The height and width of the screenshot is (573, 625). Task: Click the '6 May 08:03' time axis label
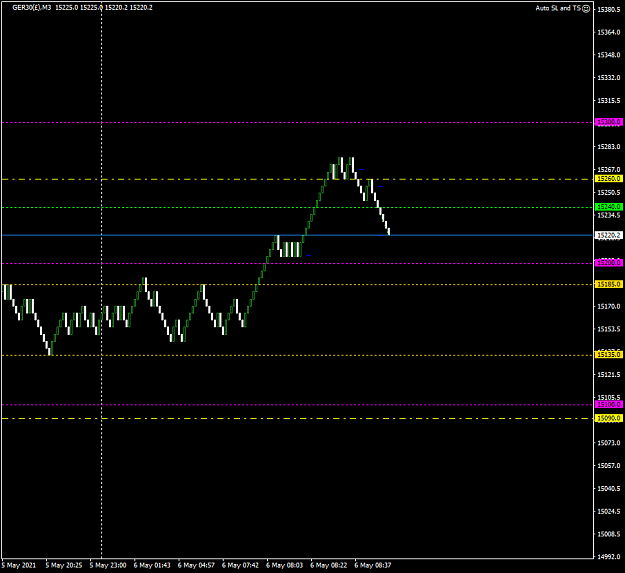tap(285, 565)
